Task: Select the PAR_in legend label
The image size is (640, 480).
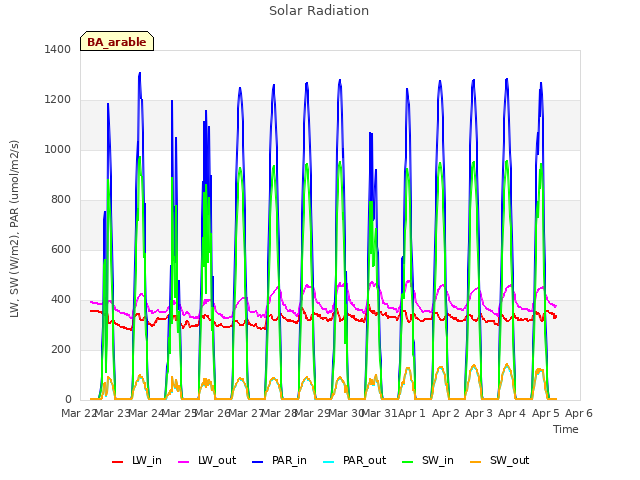Action: tap(289, 460)
